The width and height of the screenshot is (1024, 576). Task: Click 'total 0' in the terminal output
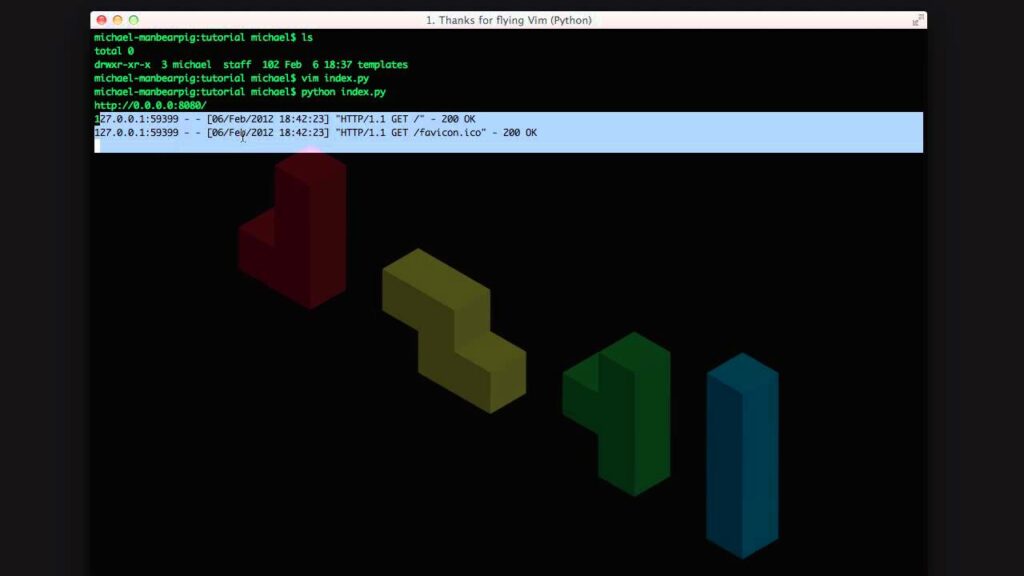click(x=114, y=51)
